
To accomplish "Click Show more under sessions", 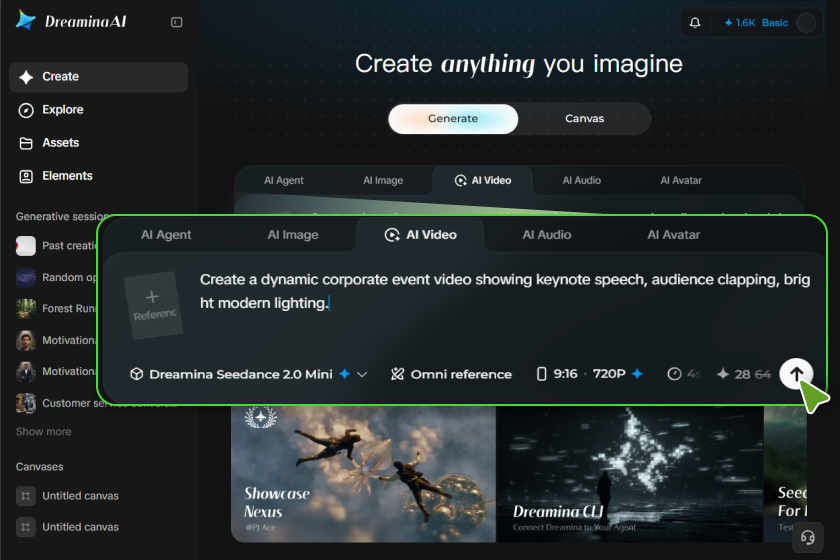I will click(x=43, y=431).
